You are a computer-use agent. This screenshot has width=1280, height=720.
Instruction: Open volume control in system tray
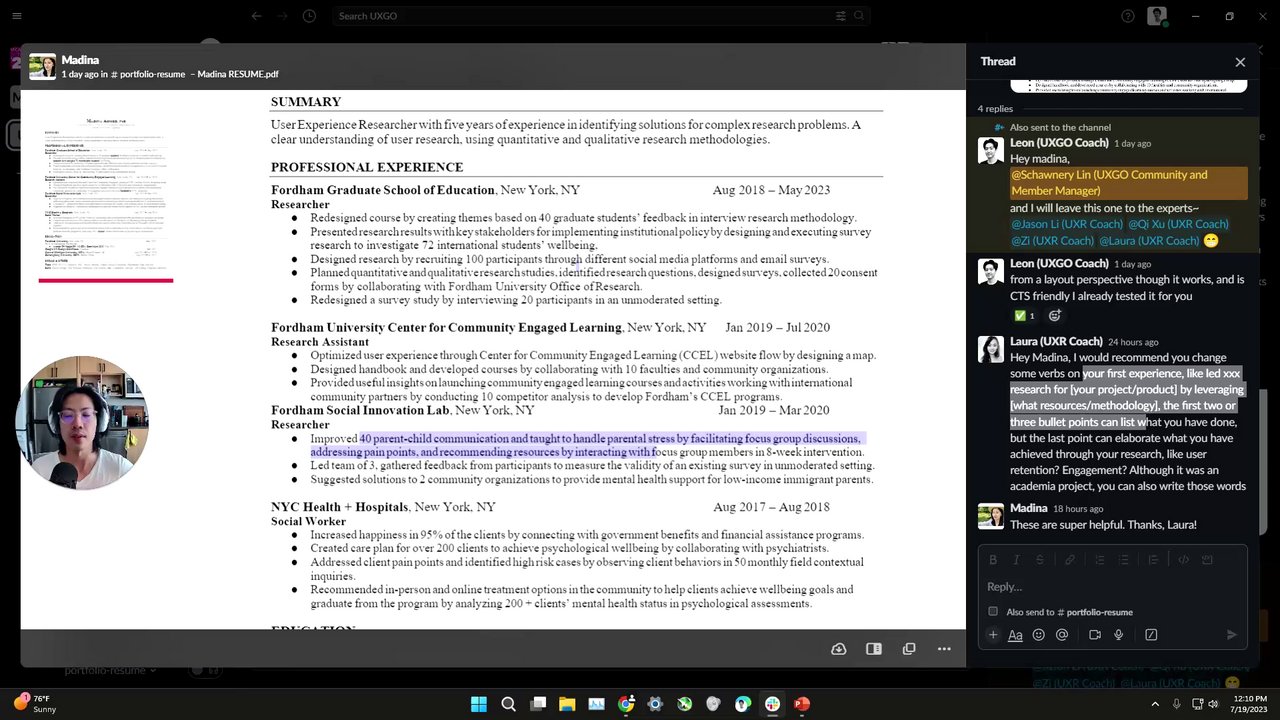coord(1213,704)
